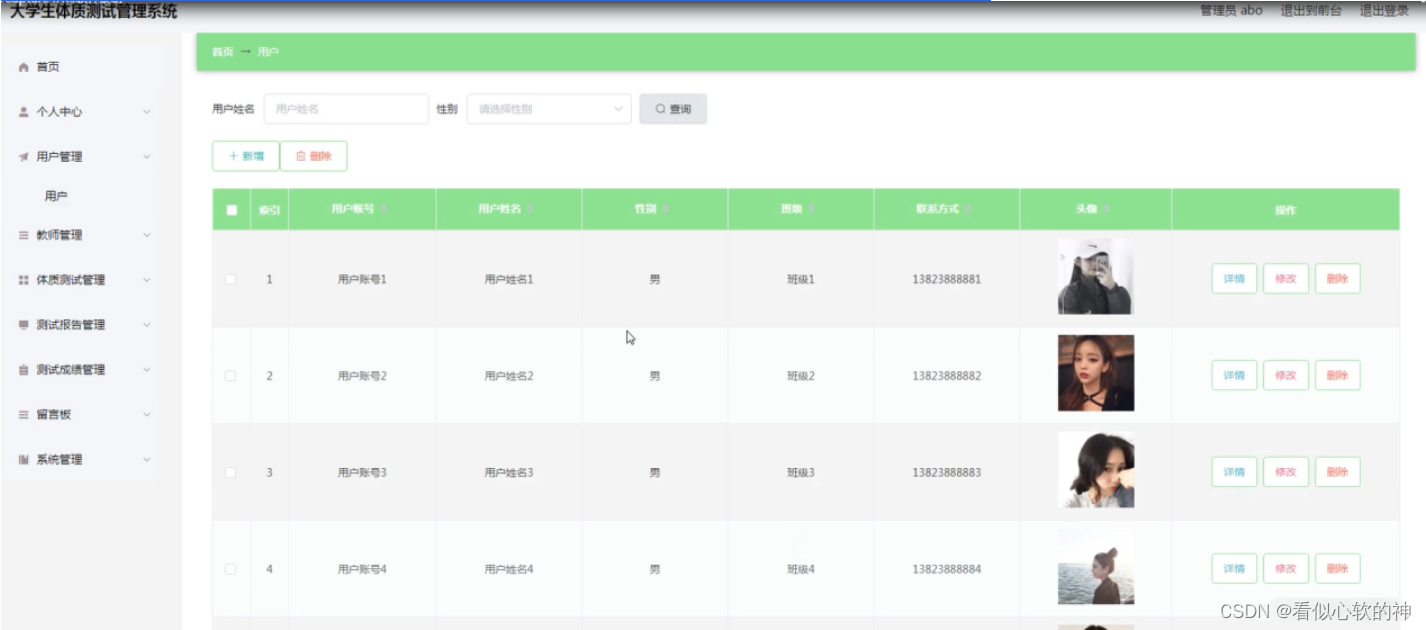Image resolution: width=1426 pixels, height=630 pixels.
Task: Click the 查询 search button
Action: [673, 109]
